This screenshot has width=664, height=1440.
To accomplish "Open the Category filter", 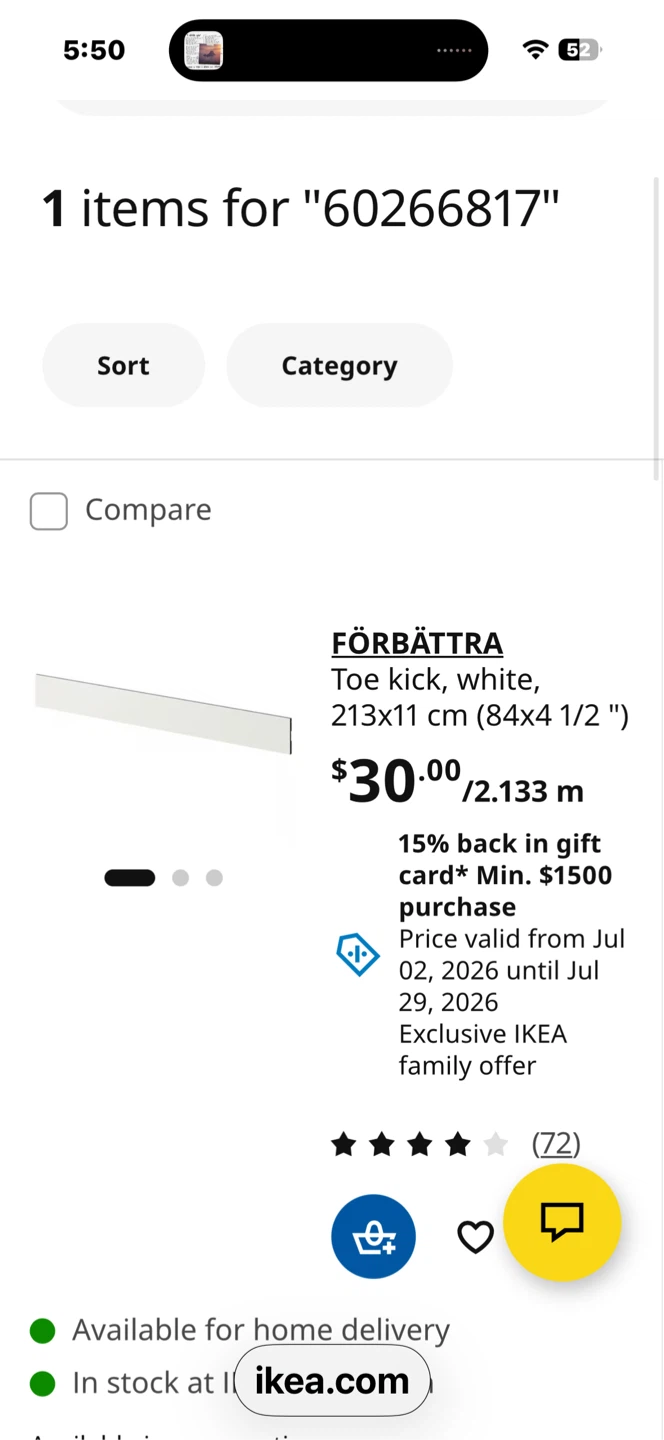I will [339, 365].
